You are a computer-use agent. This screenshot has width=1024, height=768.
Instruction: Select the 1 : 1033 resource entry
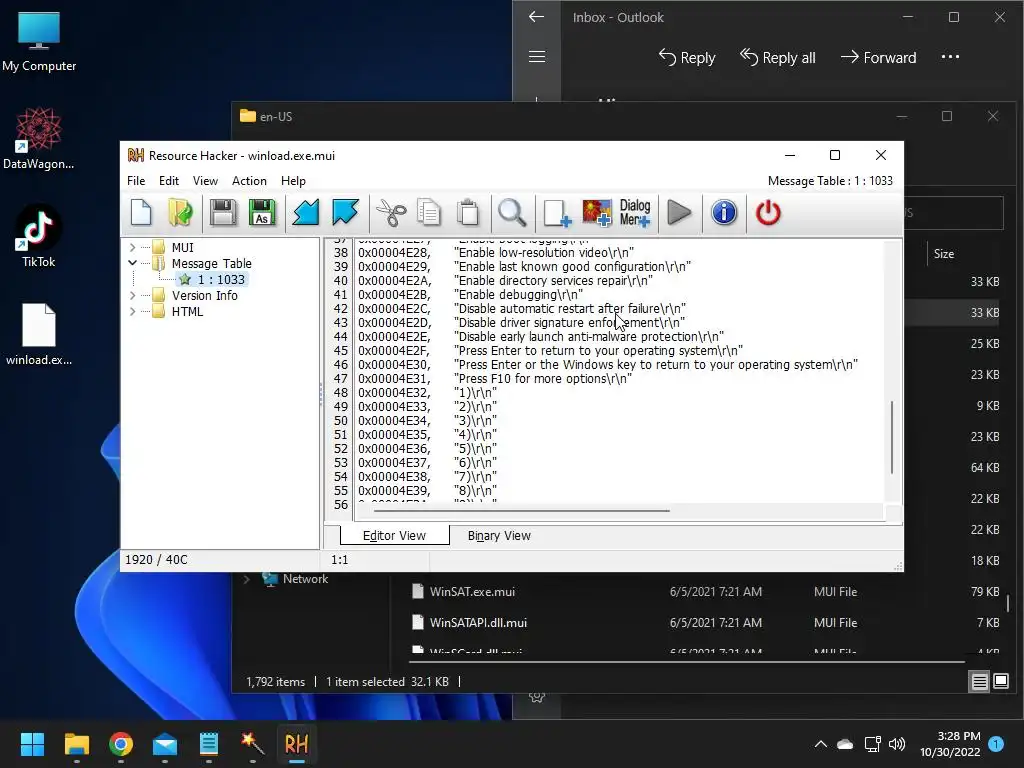coord(221,280)
